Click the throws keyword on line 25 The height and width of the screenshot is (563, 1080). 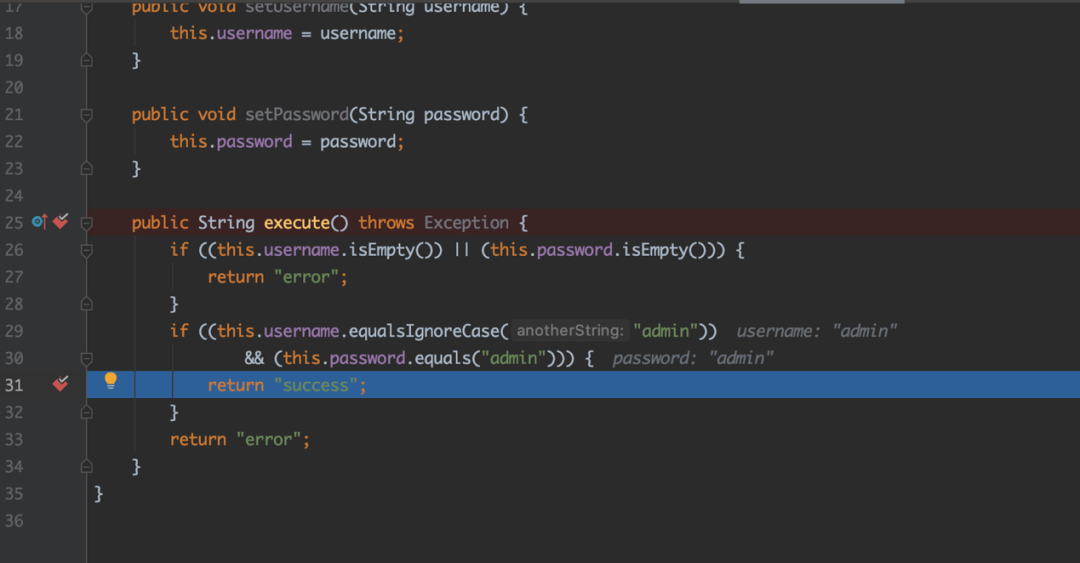point(386,223)
